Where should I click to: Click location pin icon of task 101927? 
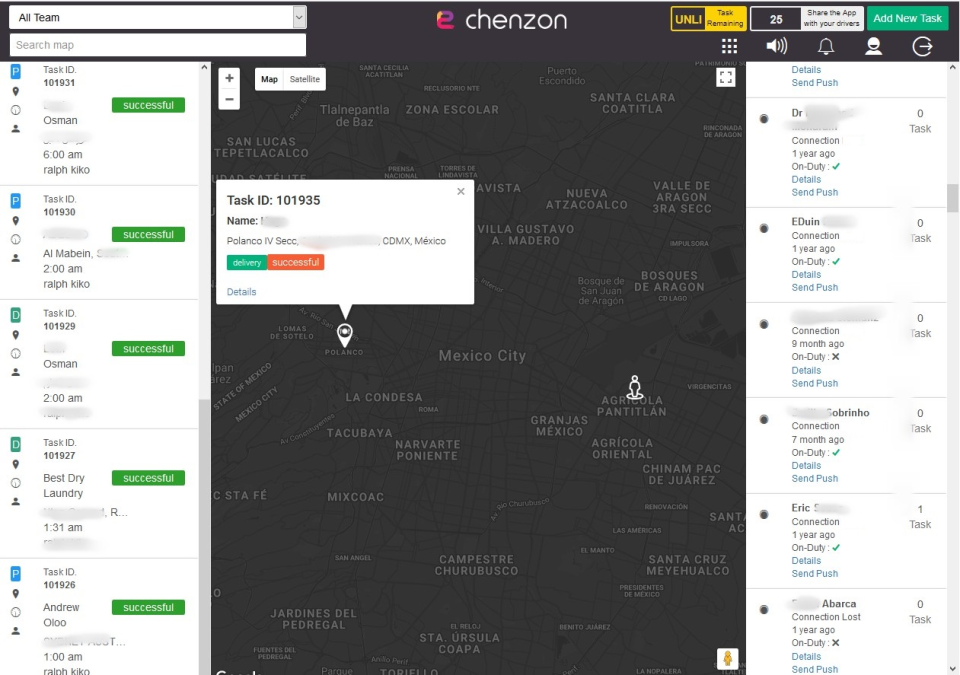click(16, 464)
